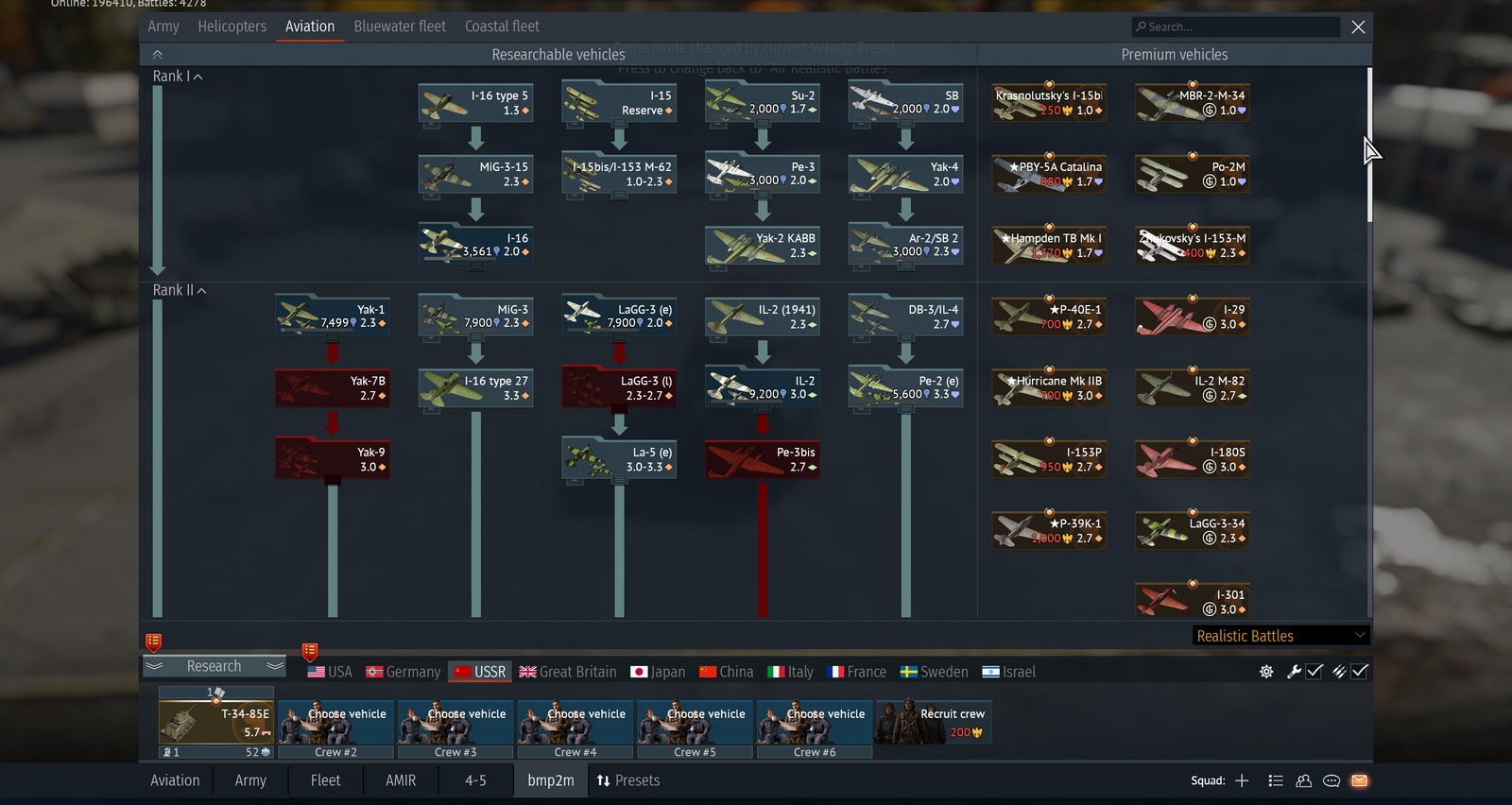The image size is (1512, 805).
Task: Toggle the automatic repair checkbox
Action: (x=1314, y=672)
